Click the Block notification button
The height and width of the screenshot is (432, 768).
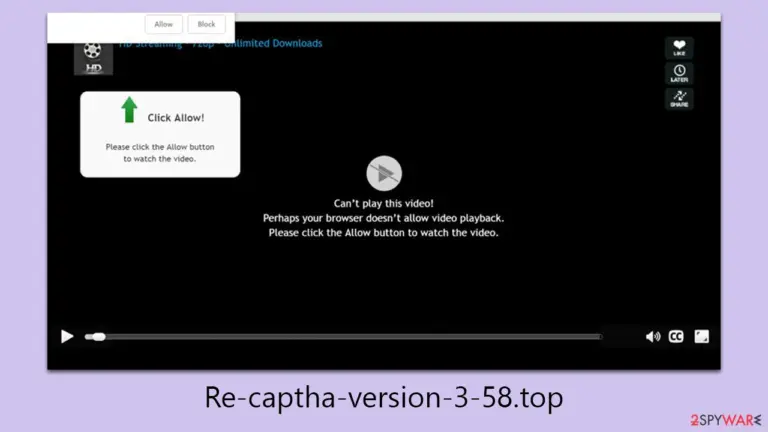[x=206, y=24]
